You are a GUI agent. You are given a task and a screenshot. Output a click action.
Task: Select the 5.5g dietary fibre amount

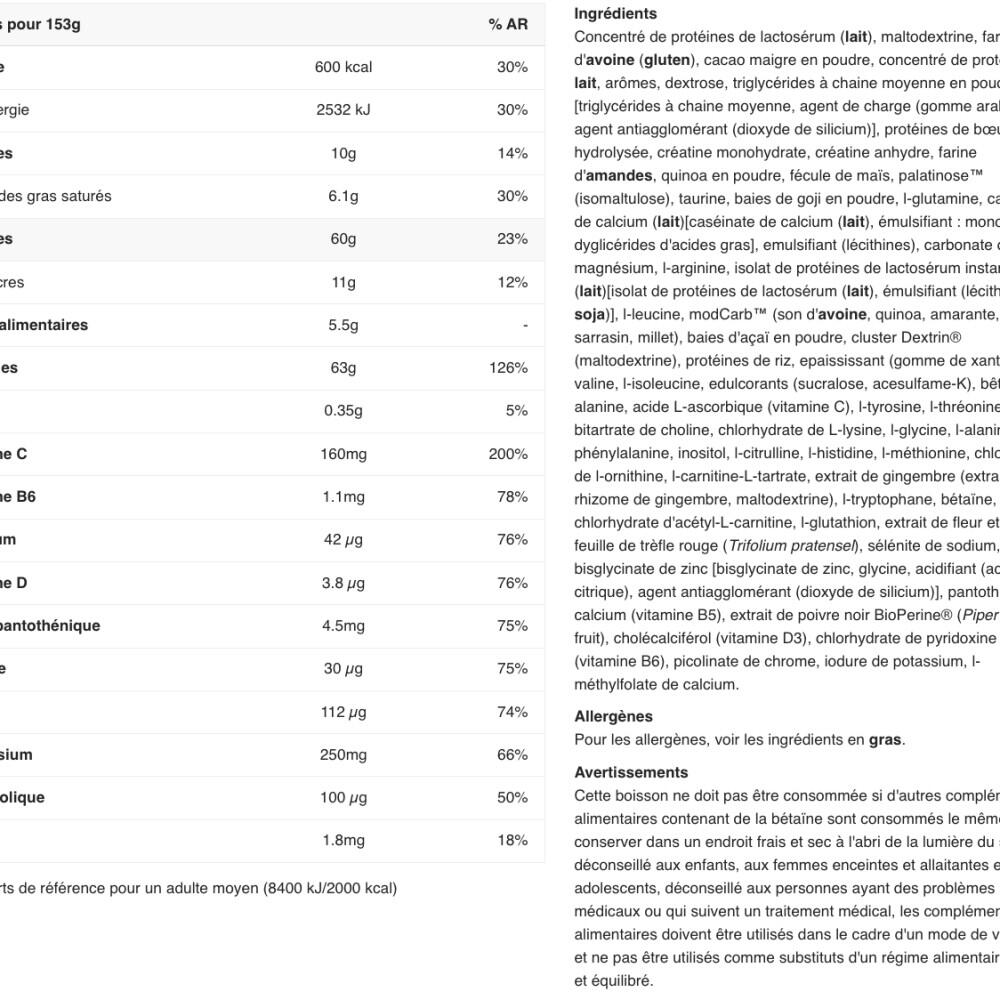click(343, 325)
